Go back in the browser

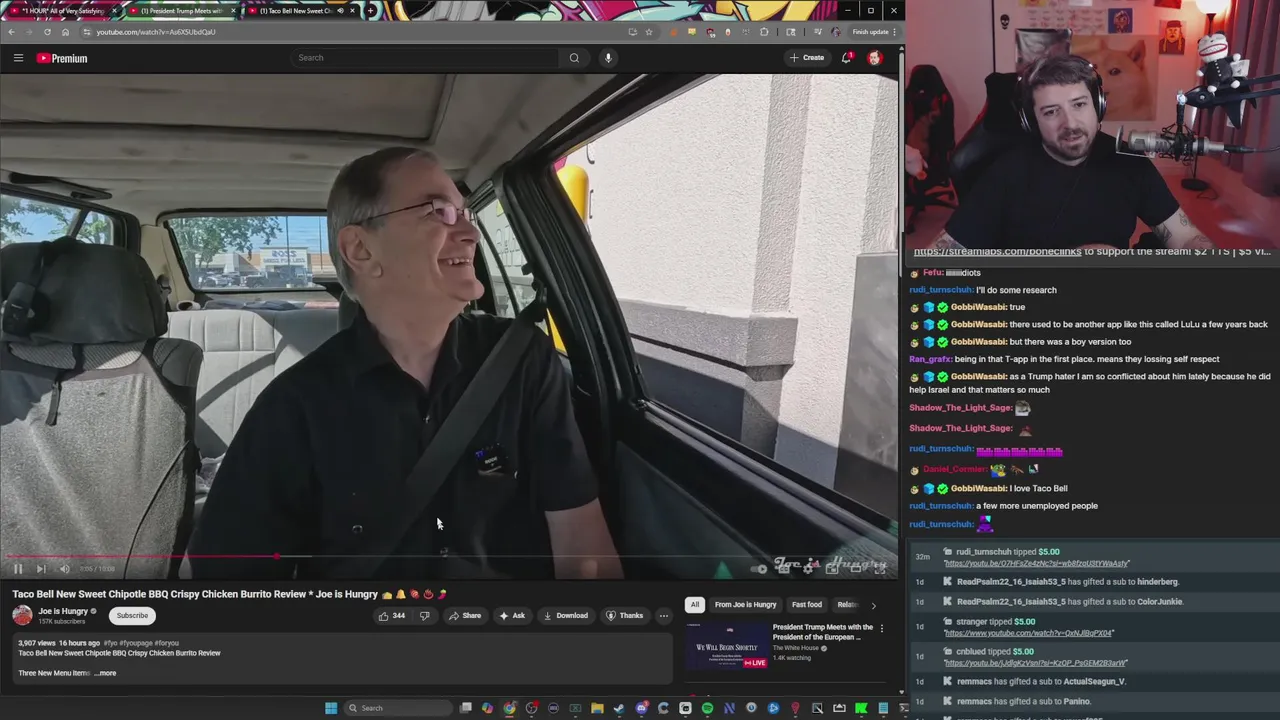(11, 32)
